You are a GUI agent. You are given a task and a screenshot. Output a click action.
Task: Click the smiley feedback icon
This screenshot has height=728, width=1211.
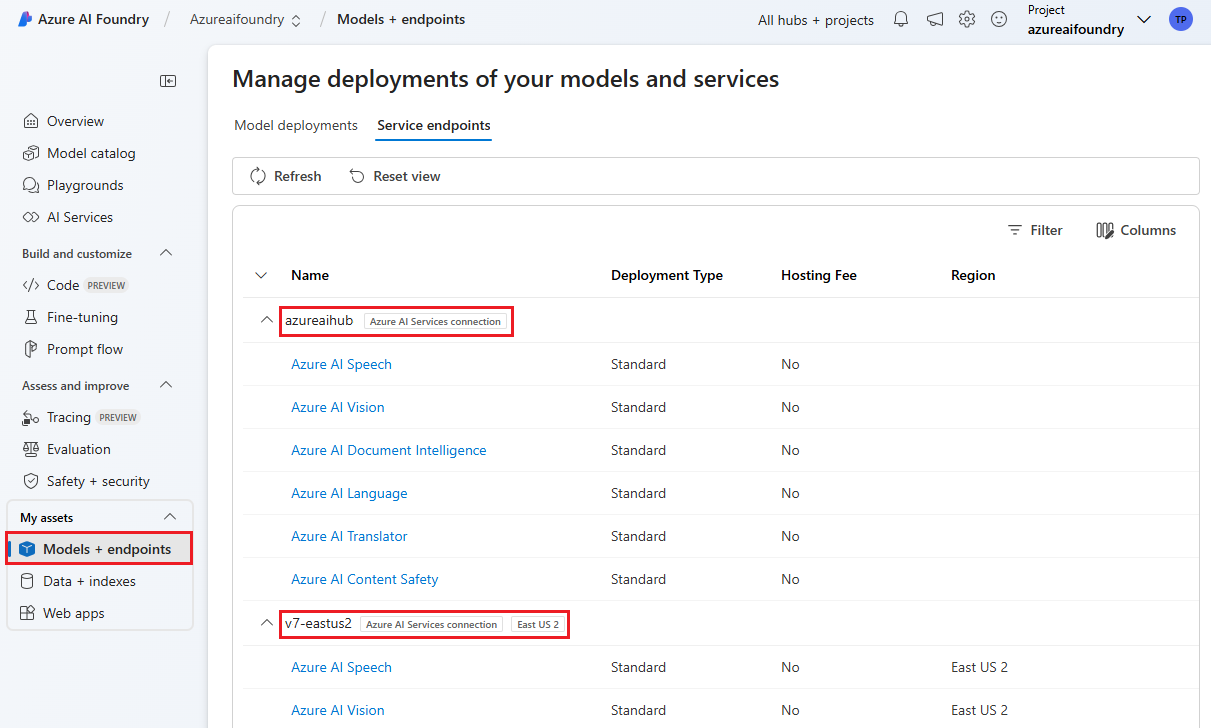[999, 19]
